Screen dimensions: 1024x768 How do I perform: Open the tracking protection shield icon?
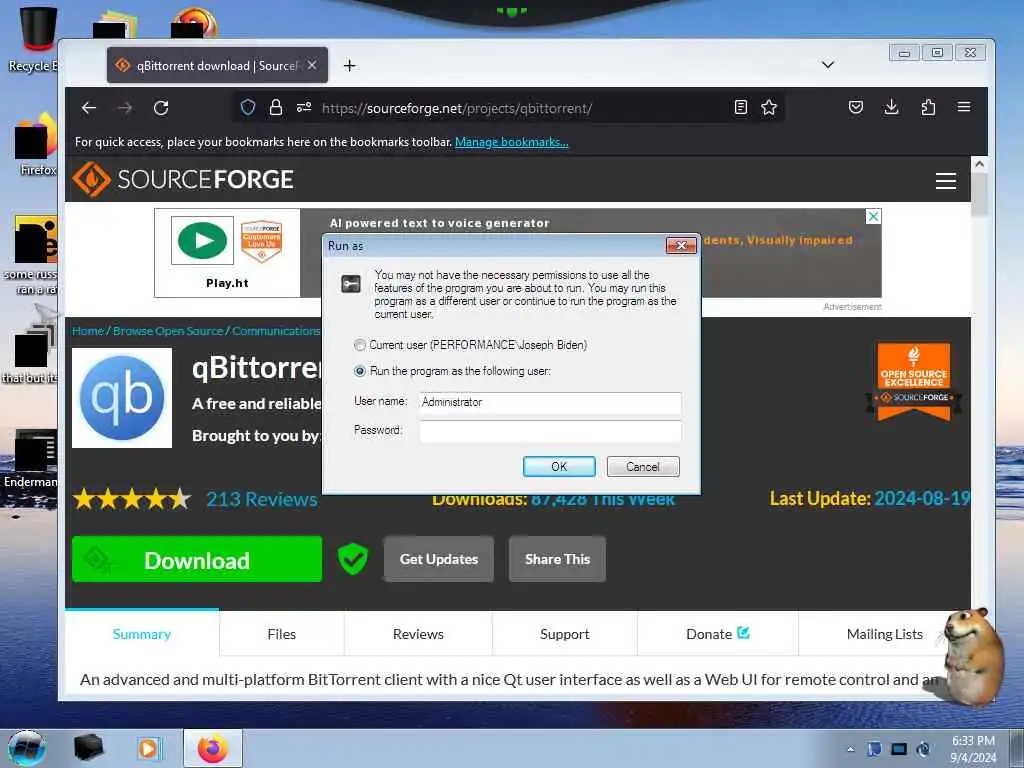248,107
